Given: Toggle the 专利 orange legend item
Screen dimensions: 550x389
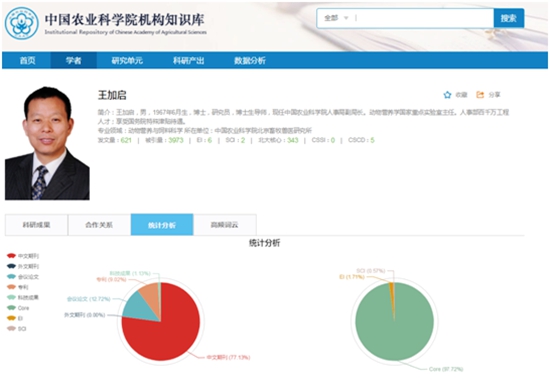Looking at the screenshot, I should point(18,287).
